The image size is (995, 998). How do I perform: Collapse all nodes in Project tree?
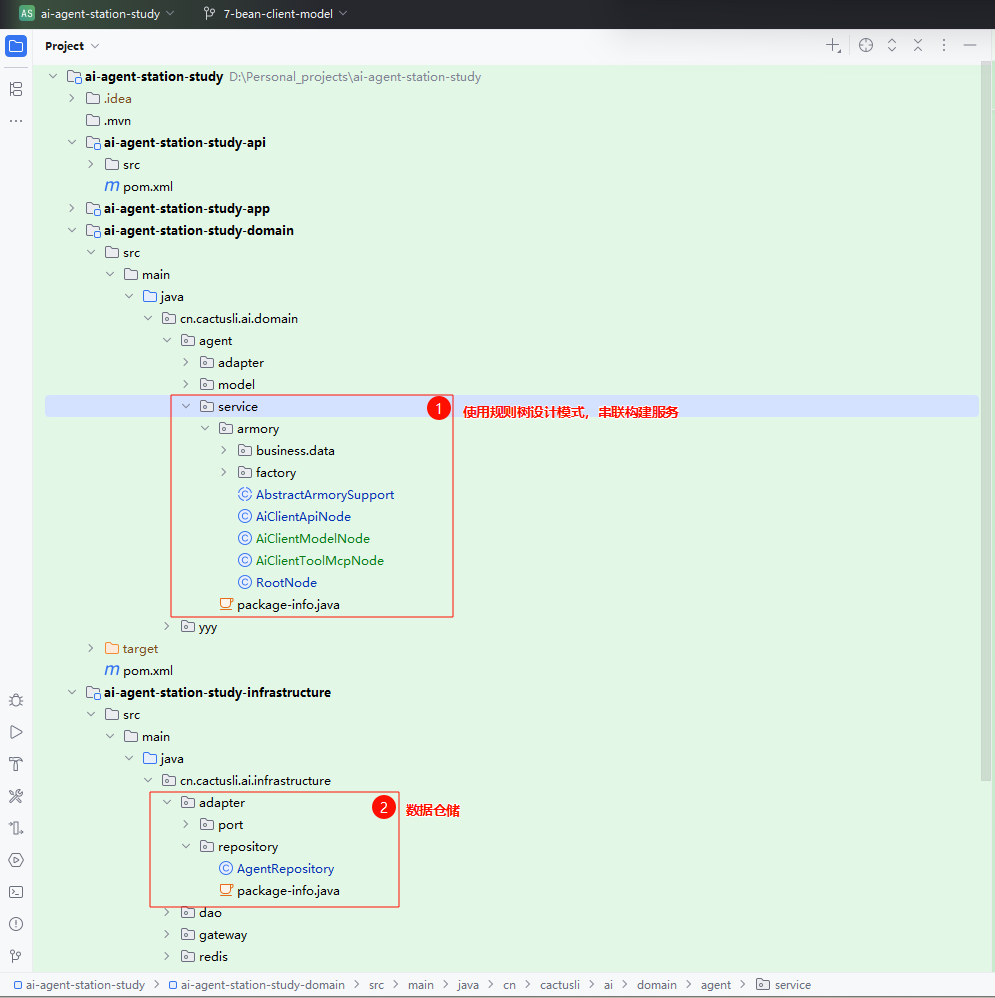(918, 46)
